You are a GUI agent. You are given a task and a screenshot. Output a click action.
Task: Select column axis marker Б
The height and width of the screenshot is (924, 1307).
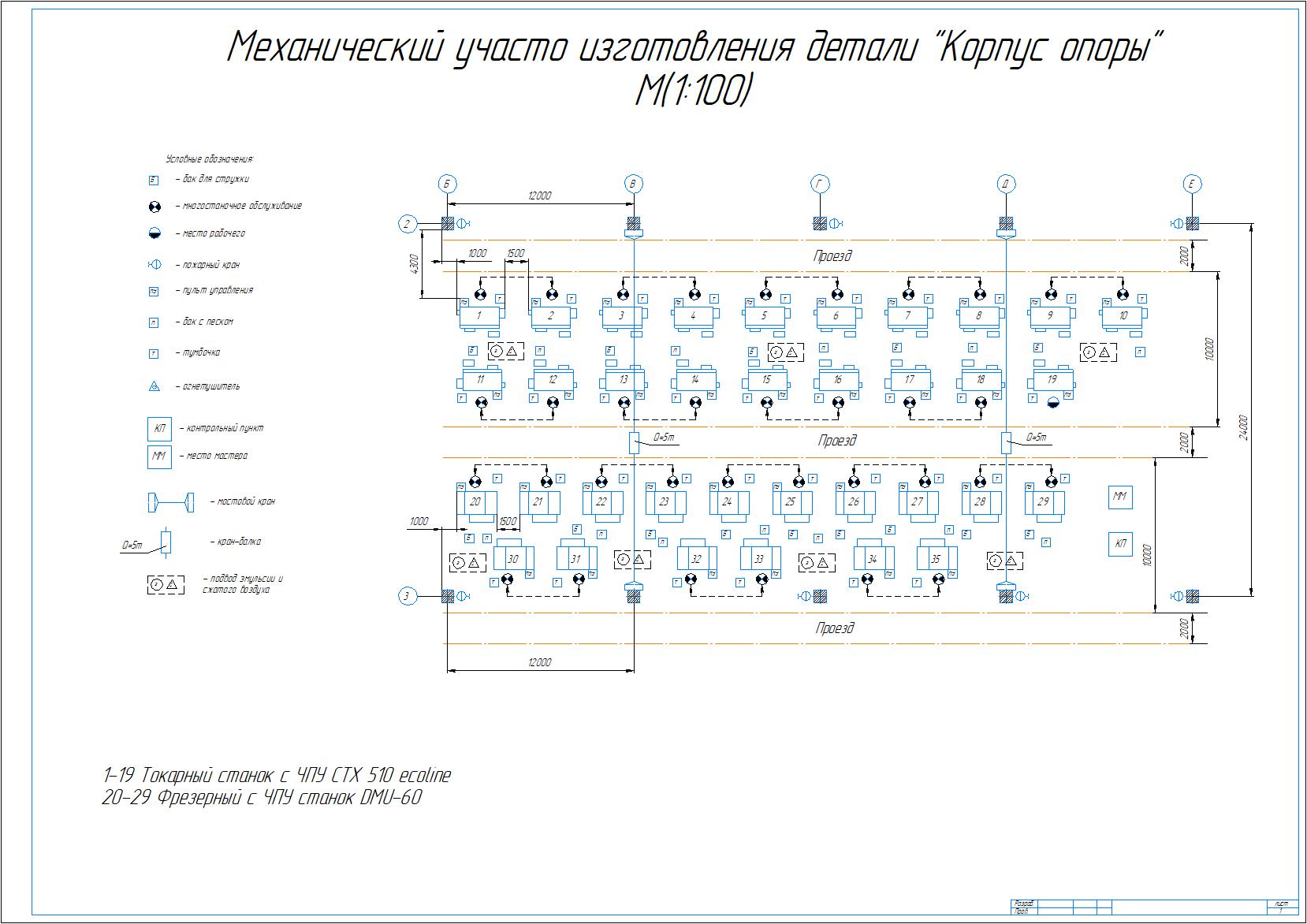click(447, 184)
